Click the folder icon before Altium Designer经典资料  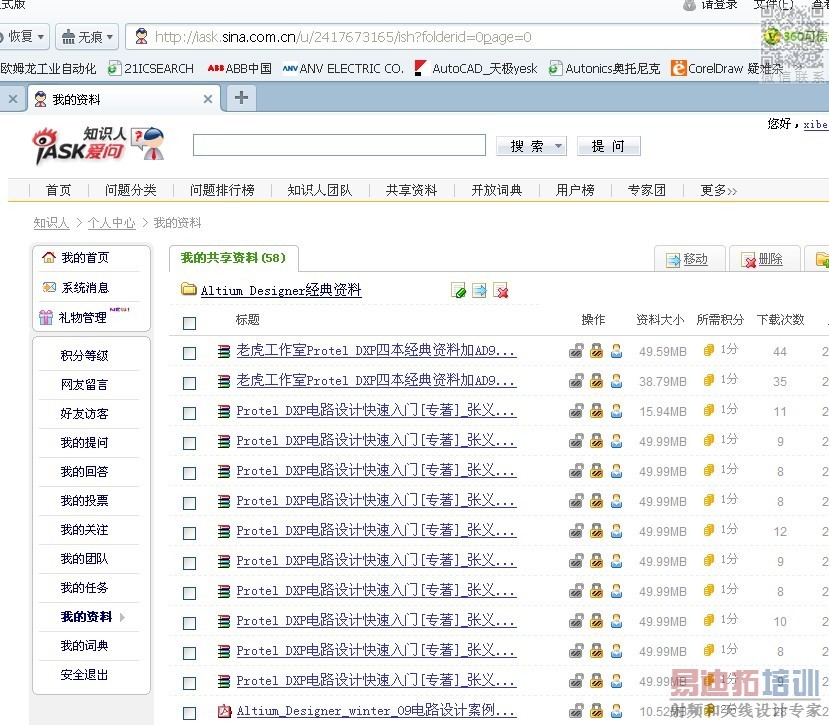pyautogui.click(x=188, y=289)
